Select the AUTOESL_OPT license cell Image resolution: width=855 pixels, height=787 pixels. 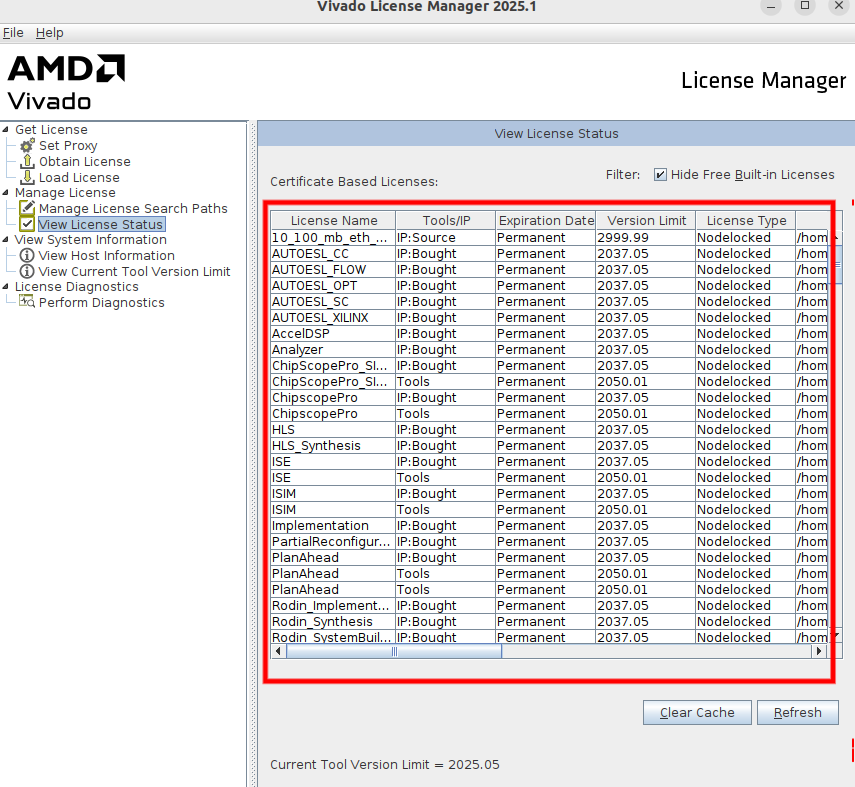333,285
